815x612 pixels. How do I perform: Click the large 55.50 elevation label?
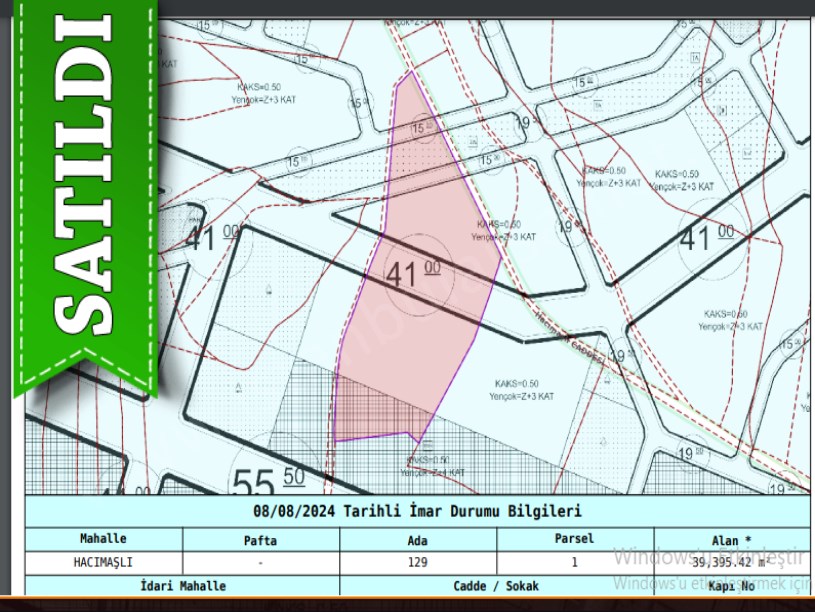[267, 482]
